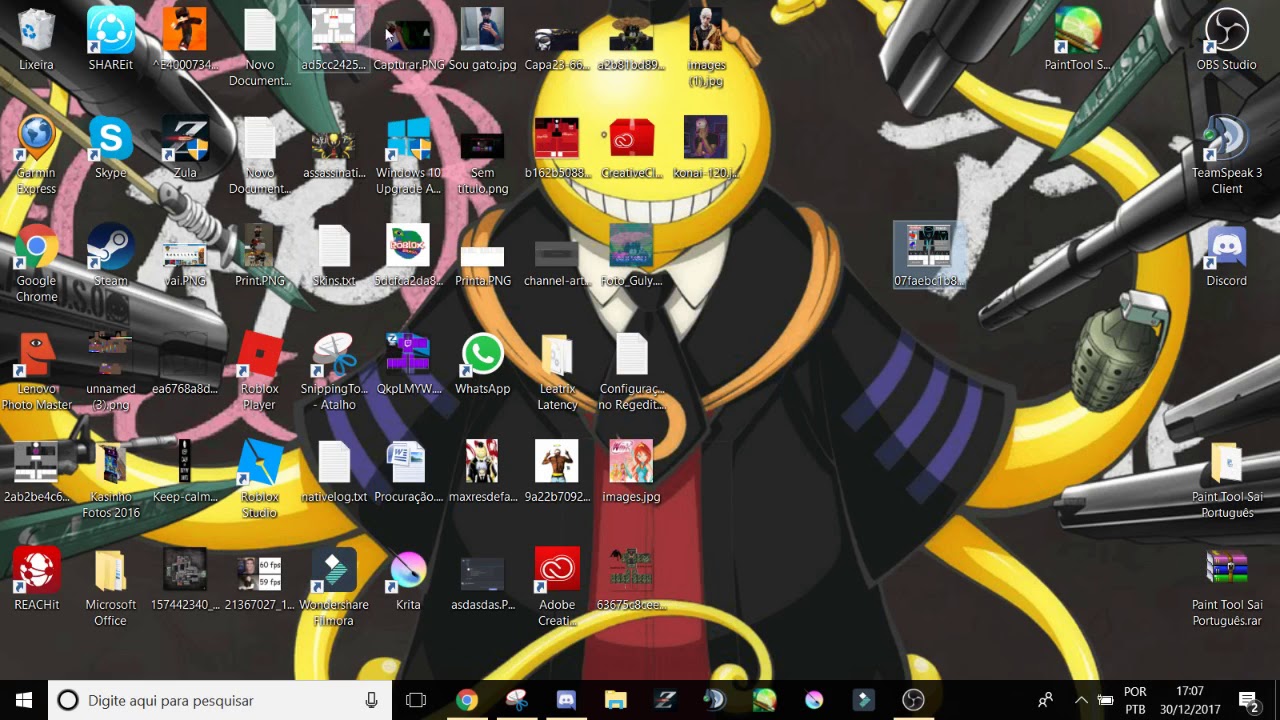
Task: Open the clock showing 17:07
Action: pyautogui.click(x=1190, y=700)
